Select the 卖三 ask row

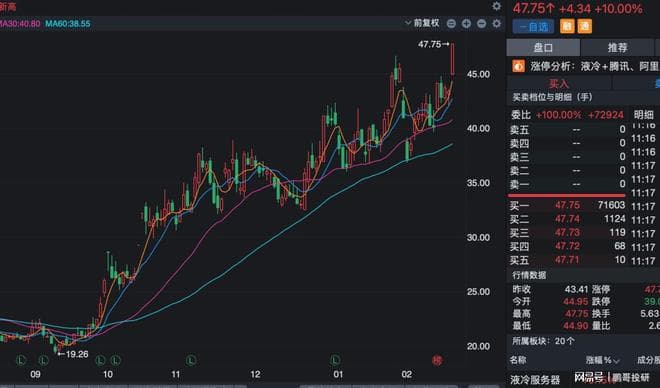click(567, 157)
